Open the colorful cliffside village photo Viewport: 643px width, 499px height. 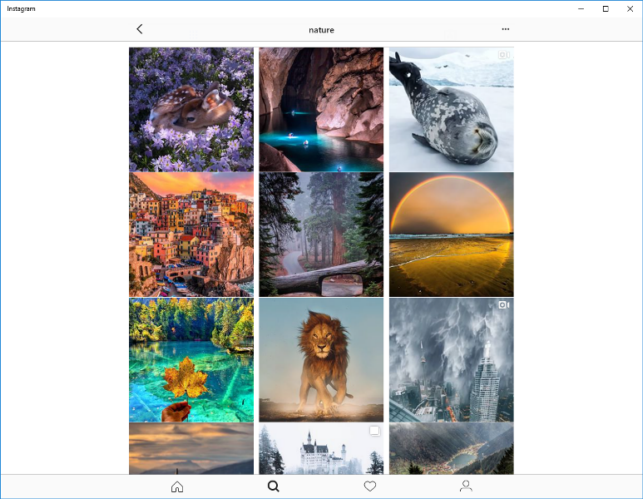coord(191,235)
